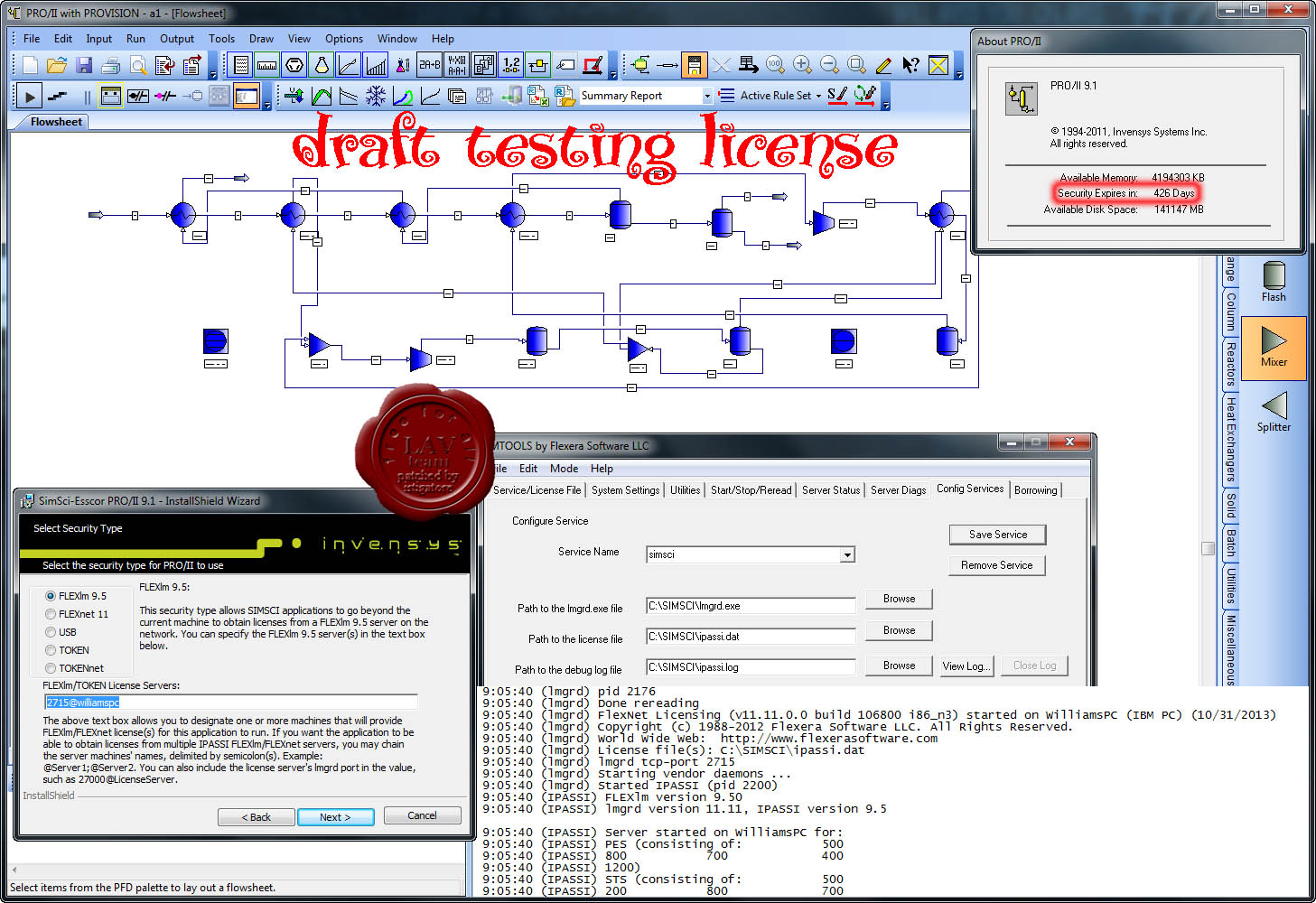Select the Start/Stop/Reread tab
Viewport: 1316px width, 903px height.
pyautogui.click(x=751, y=490)
